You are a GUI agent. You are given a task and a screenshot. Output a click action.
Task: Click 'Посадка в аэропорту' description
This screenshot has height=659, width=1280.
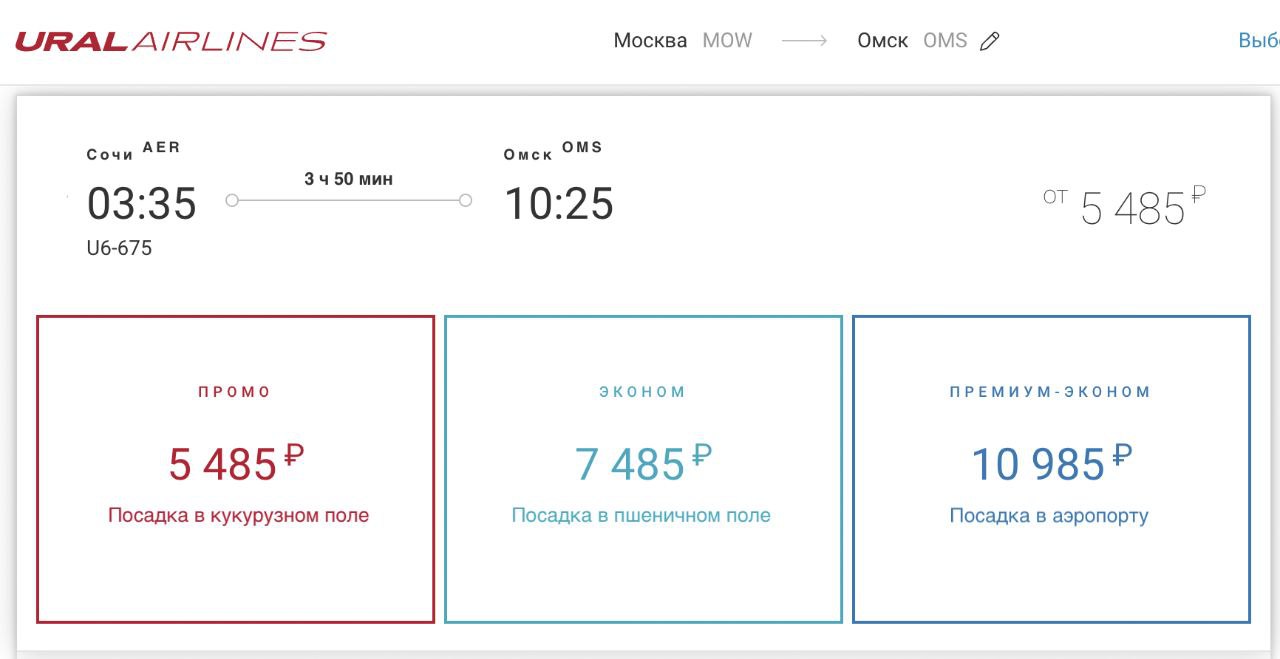[x=1049, y=516]
